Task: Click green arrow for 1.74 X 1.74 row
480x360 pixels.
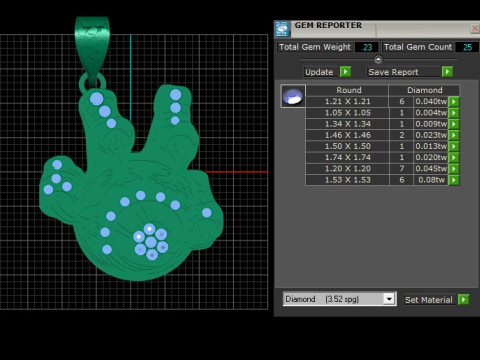Action: [x=454, y=157]
